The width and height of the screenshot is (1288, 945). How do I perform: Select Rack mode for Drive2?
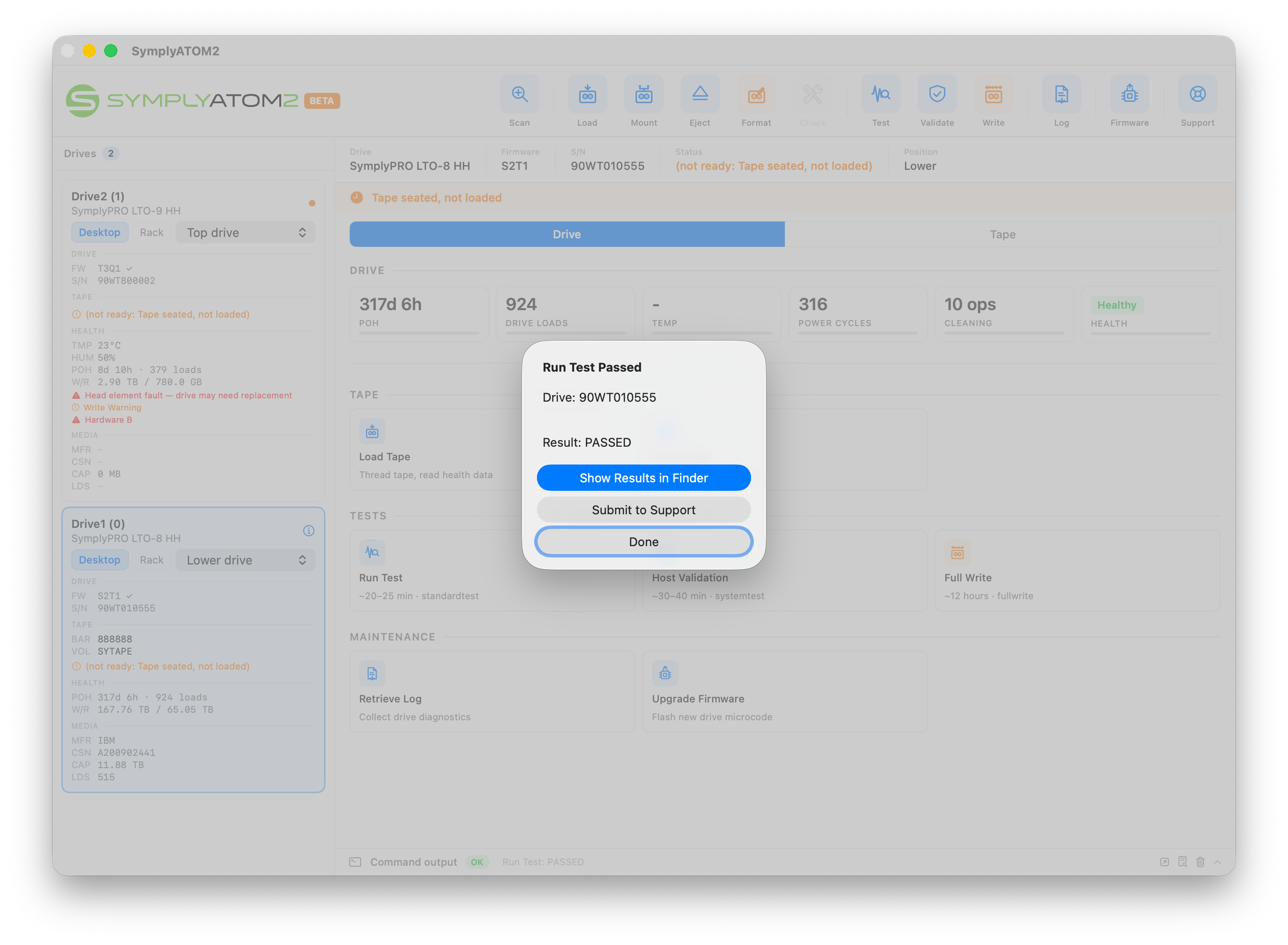point(152,232)
